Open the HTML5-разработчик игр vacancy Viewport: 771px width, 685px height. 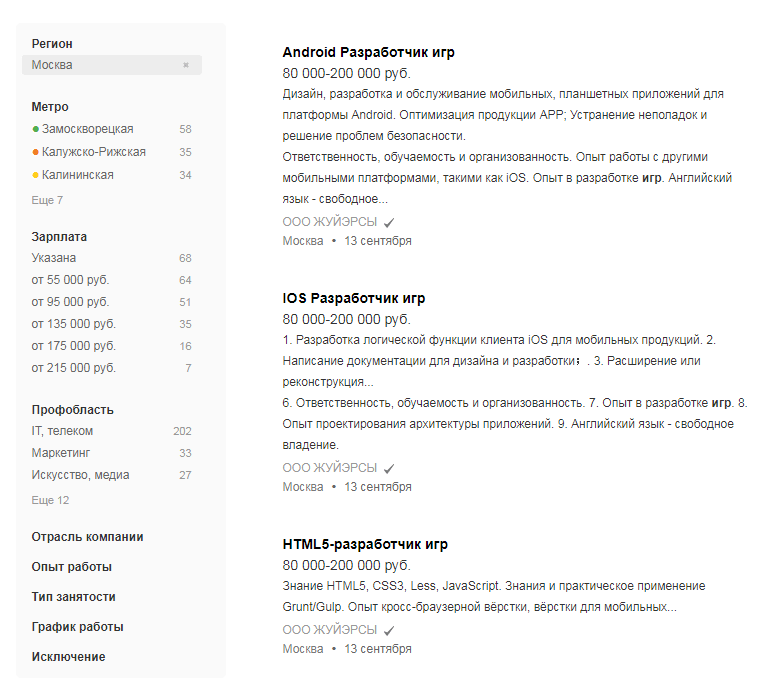[x=365, y=544]
